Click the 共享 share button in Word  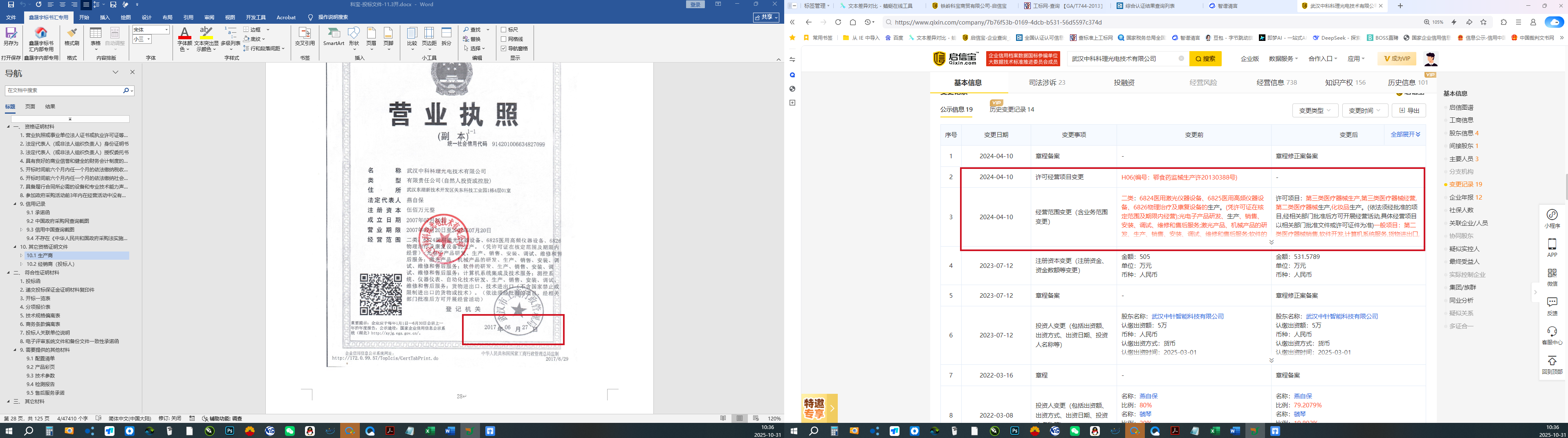click(x=766, y=18)
